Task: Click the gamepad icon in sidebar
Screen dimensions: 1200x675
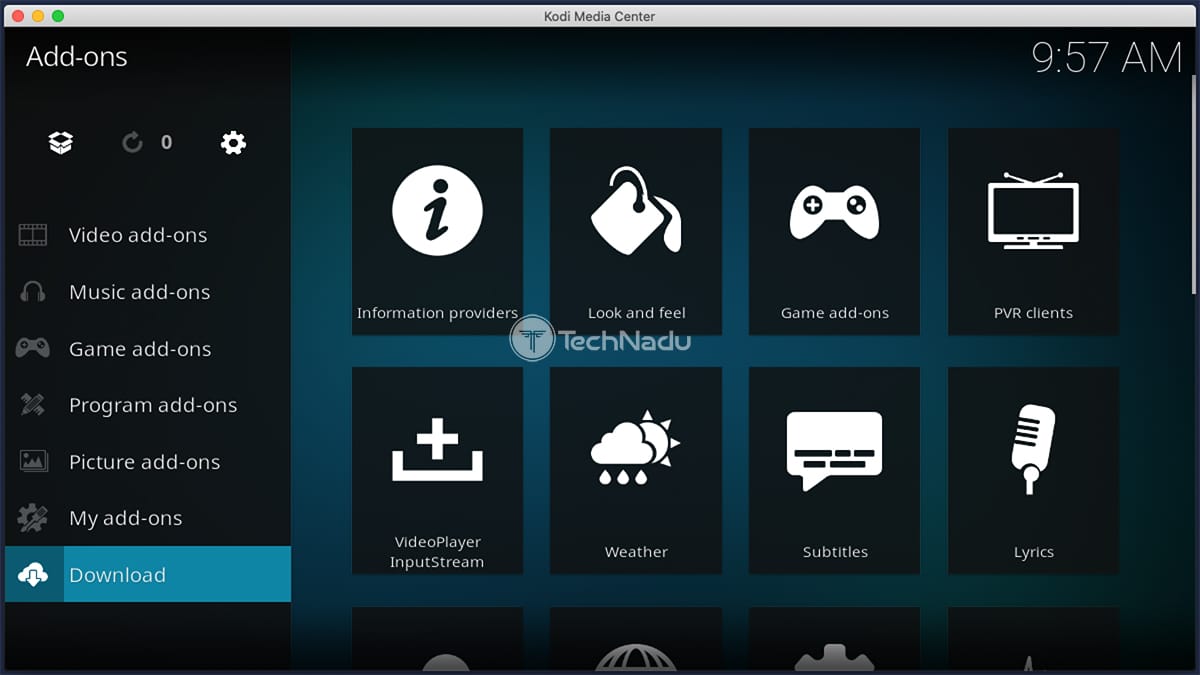Action: [x=33, y=348]
